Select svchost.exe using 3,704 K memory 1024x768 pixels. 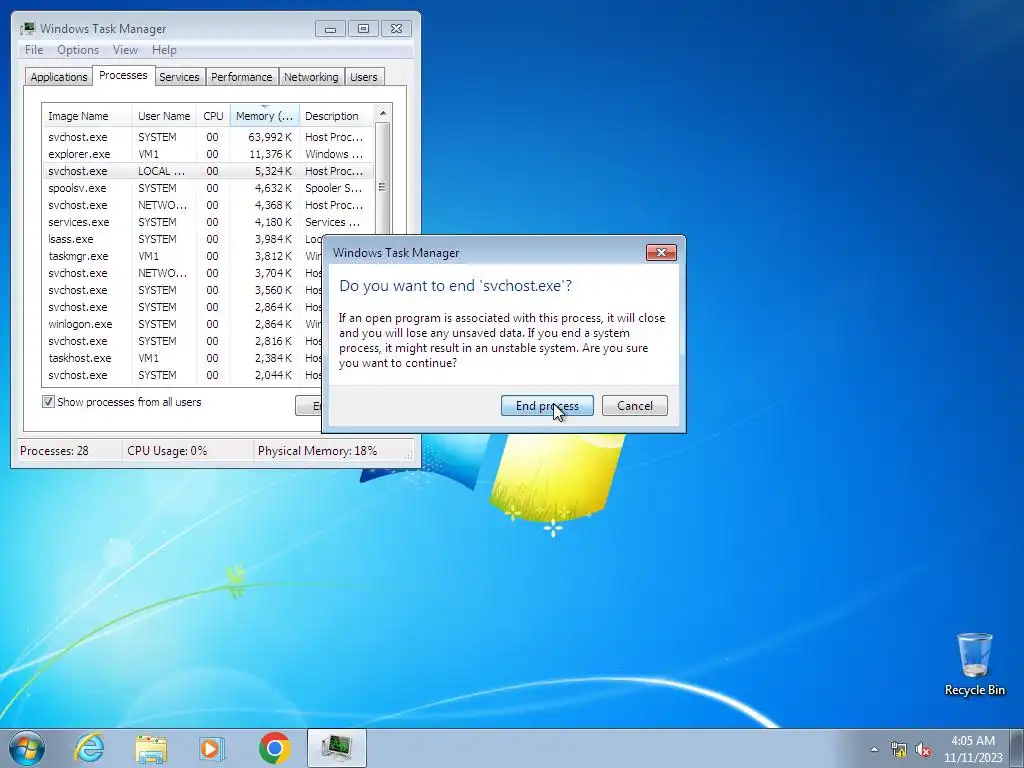click(x=183, y=273)
